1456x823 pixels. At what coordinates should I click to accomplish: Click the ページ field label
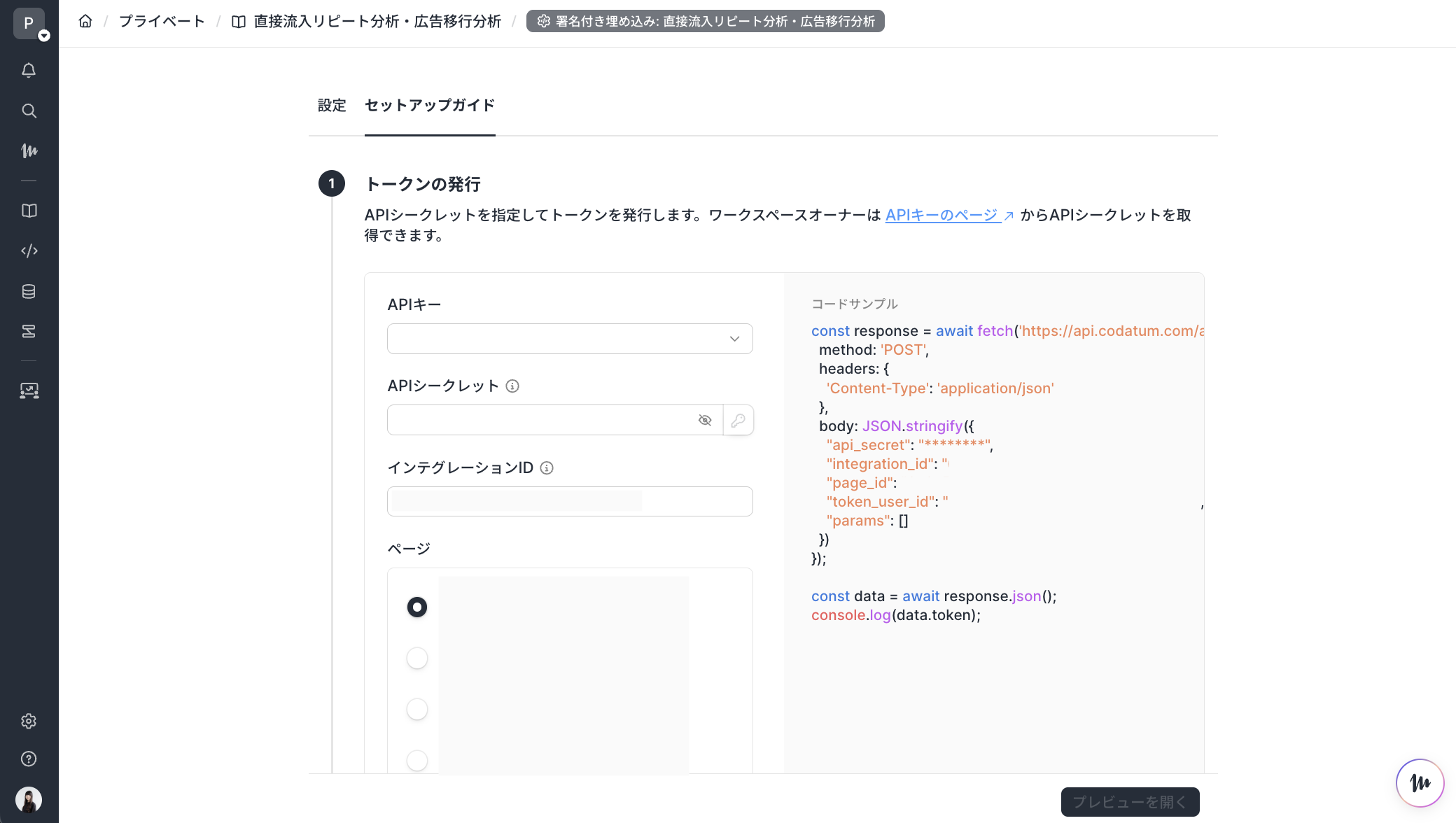tap(409, 549)
